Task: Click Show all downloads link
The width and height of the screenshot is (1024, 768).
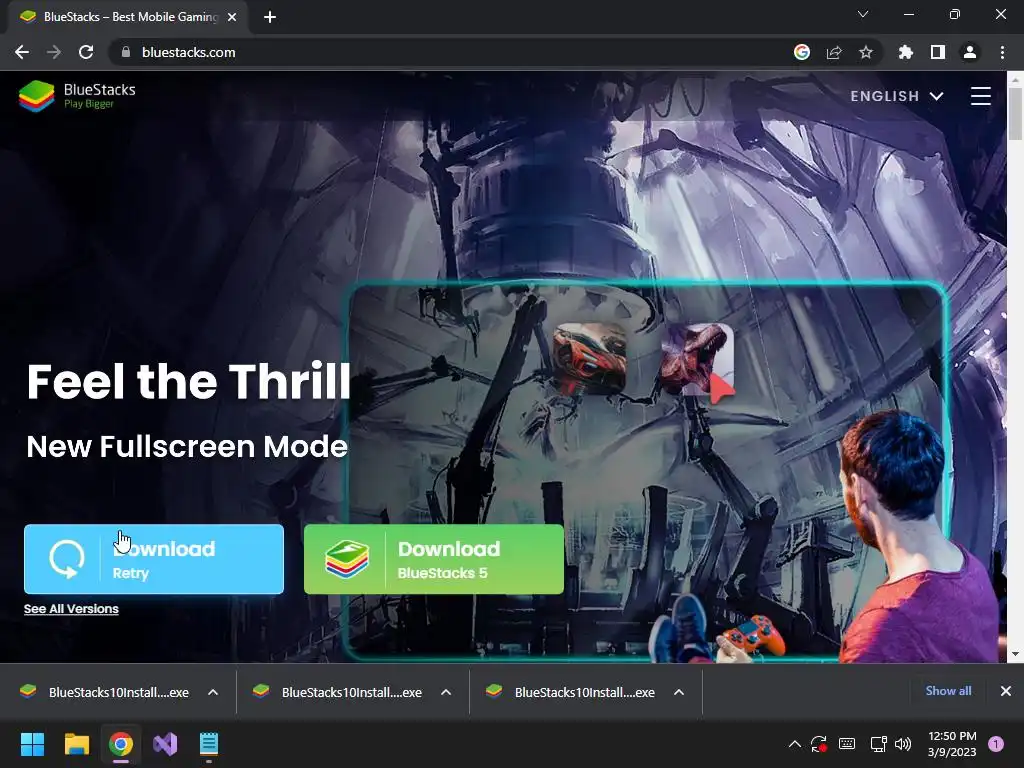Action: point(948,691)
